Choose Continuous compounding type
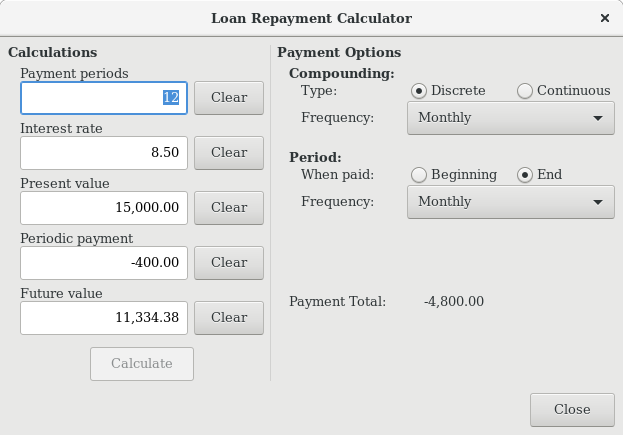Viewport: 623px width, 435px height. point(525,91)
